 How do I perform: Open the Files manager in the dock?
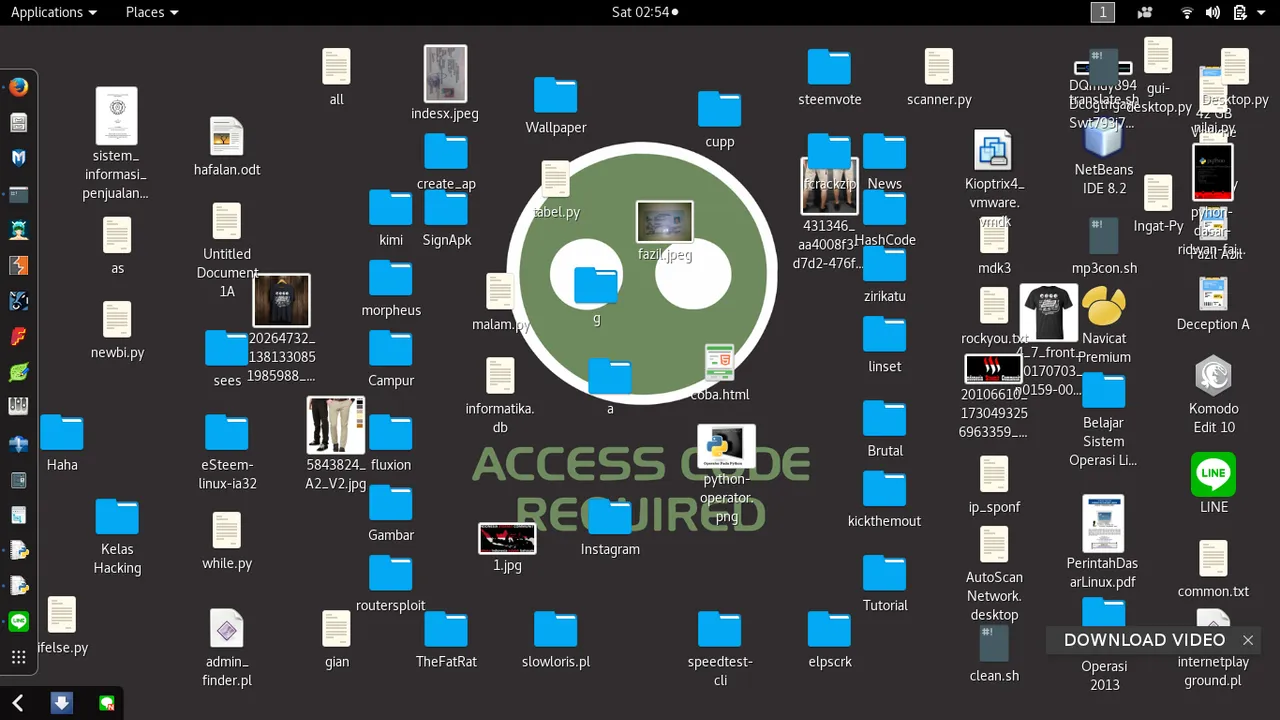coord(18,123)
